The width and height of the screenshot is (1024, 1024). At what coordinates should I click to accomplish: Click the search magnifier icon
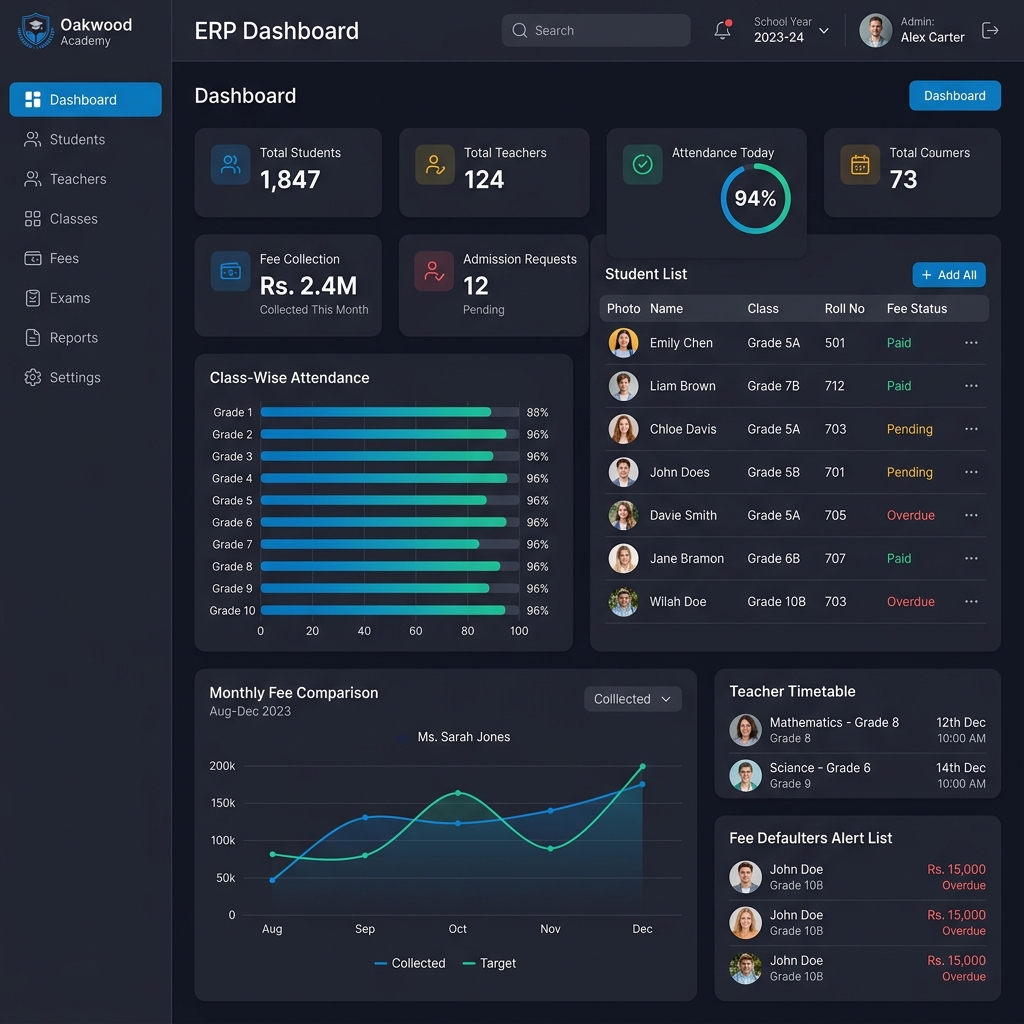[520, 30]
